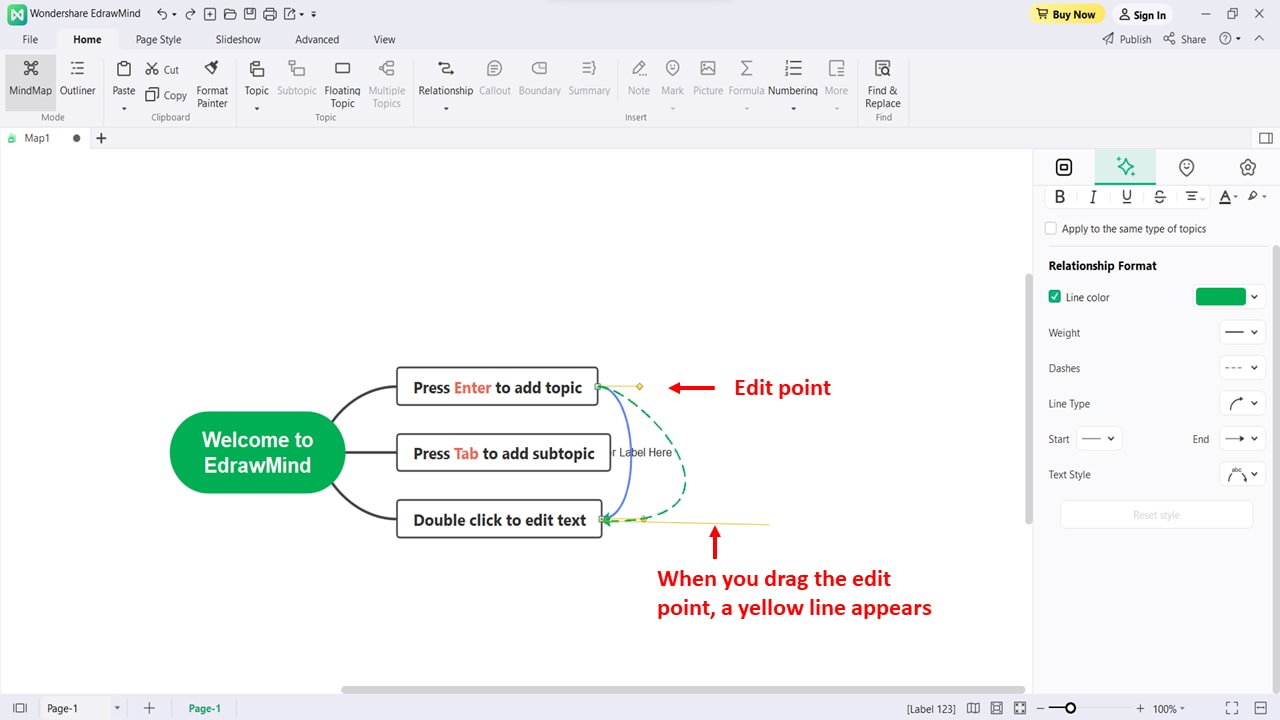Click the Sign In button

pos(1142,14)
